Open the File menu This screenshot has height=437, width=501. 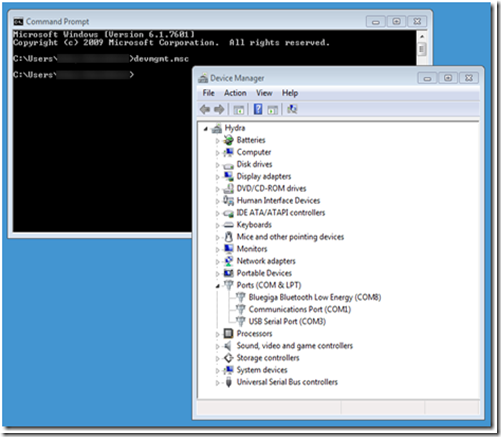pyautogui.click(x=209, y=93)
